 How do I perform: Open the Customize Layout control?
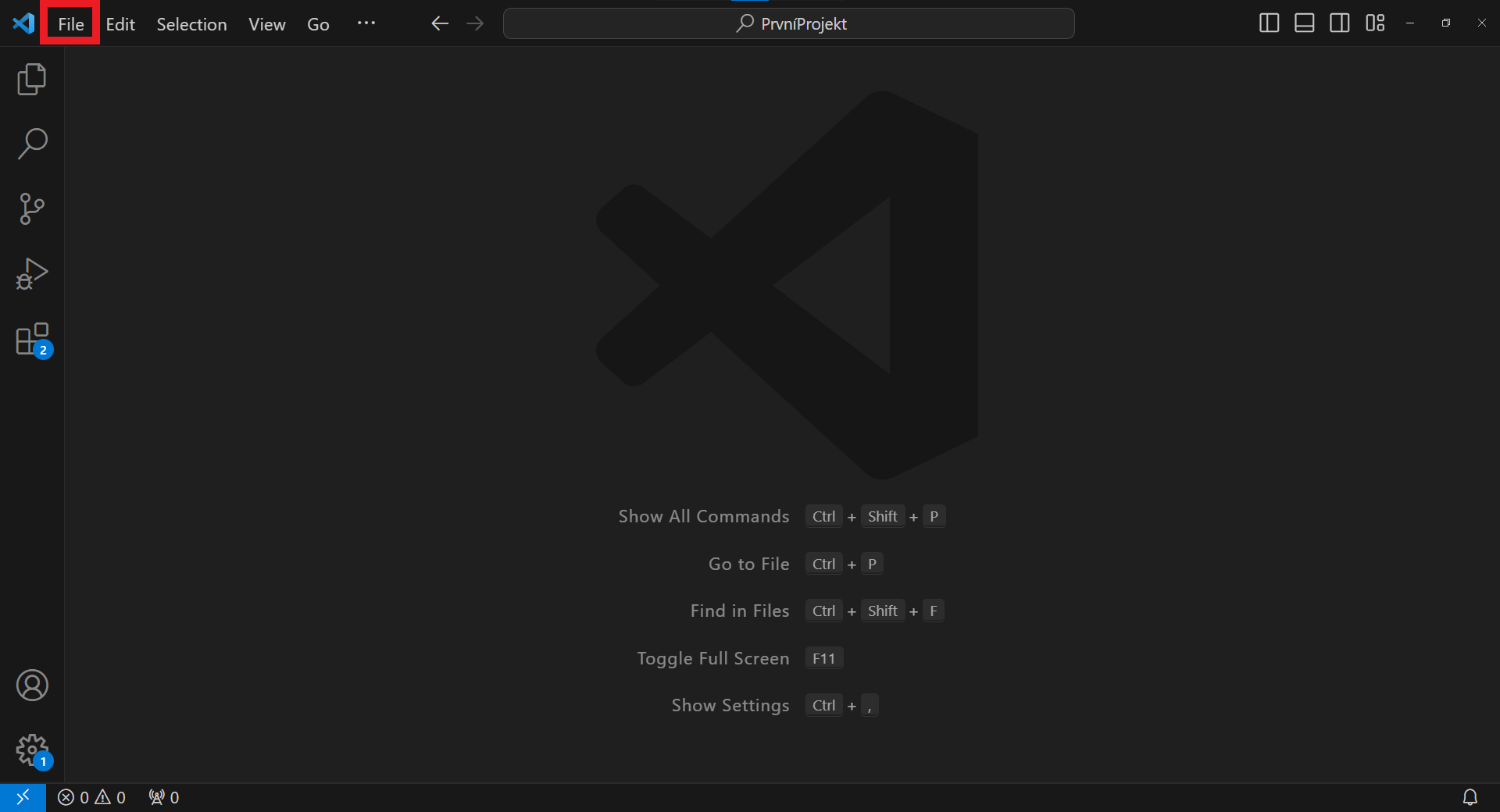[1374, 23]
